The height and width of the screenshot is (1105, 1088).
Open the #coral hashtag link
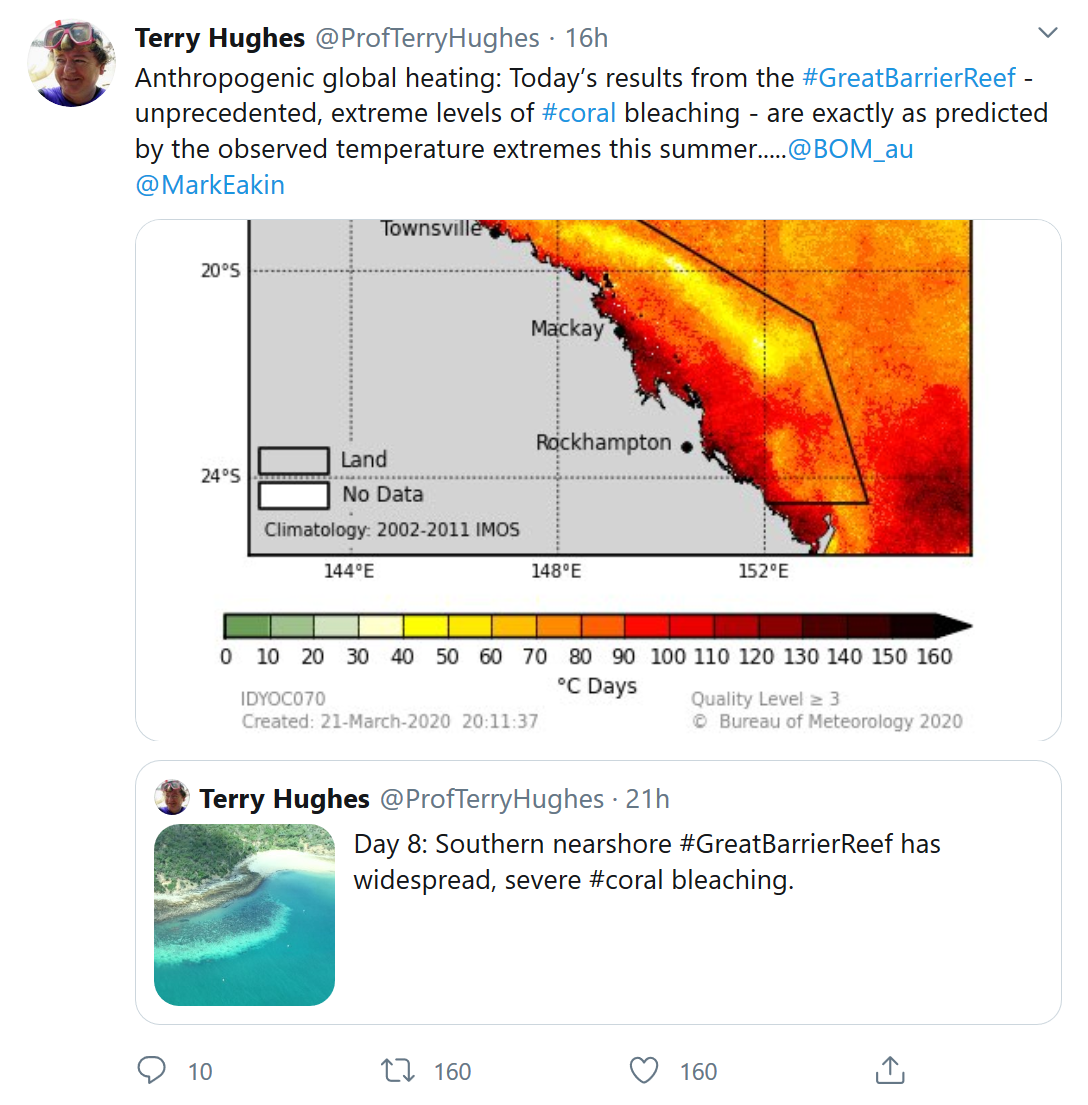coord(578,113)
